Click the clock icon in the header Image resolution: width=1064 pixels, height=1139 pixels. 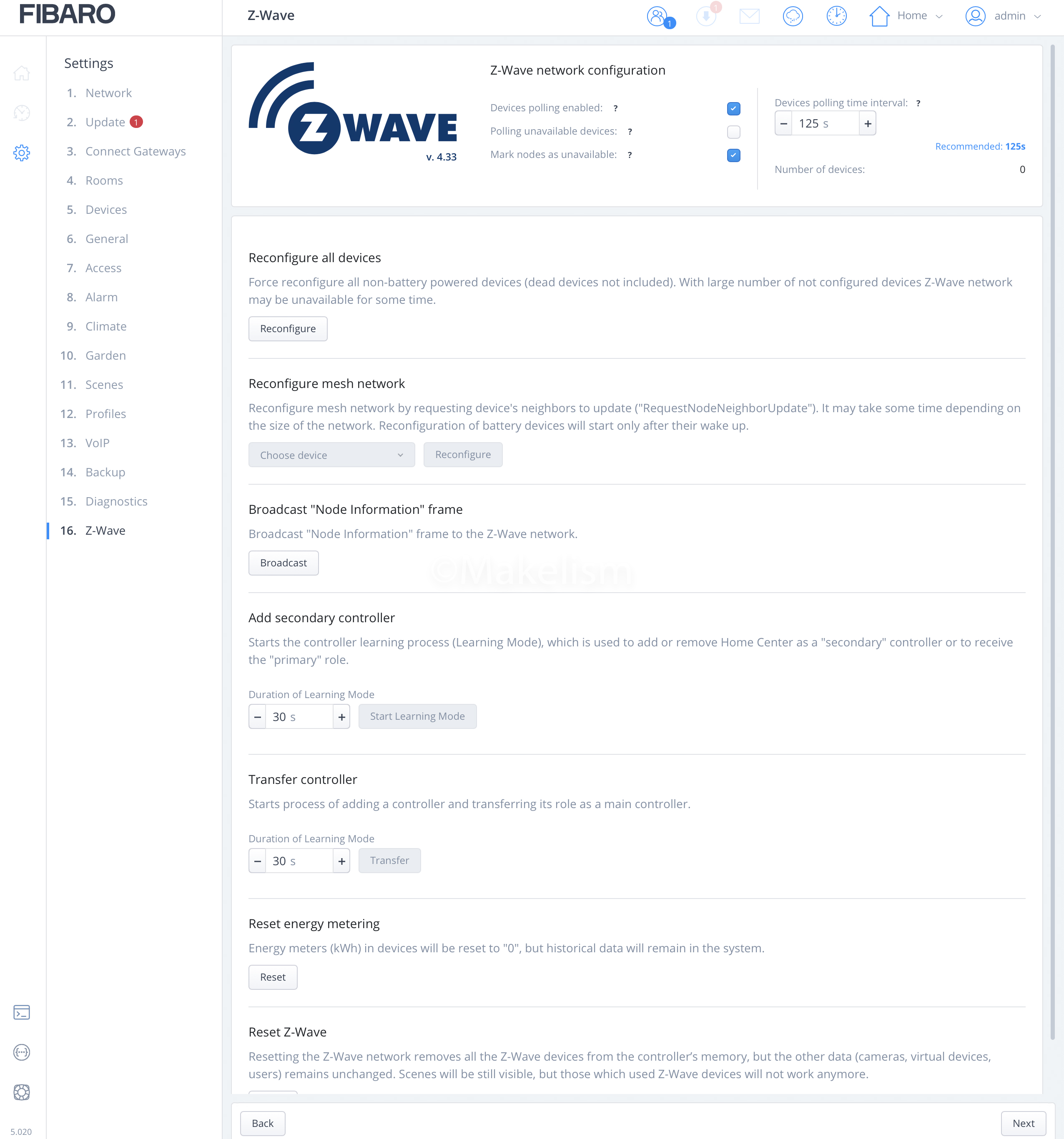[x=836, y=16]
